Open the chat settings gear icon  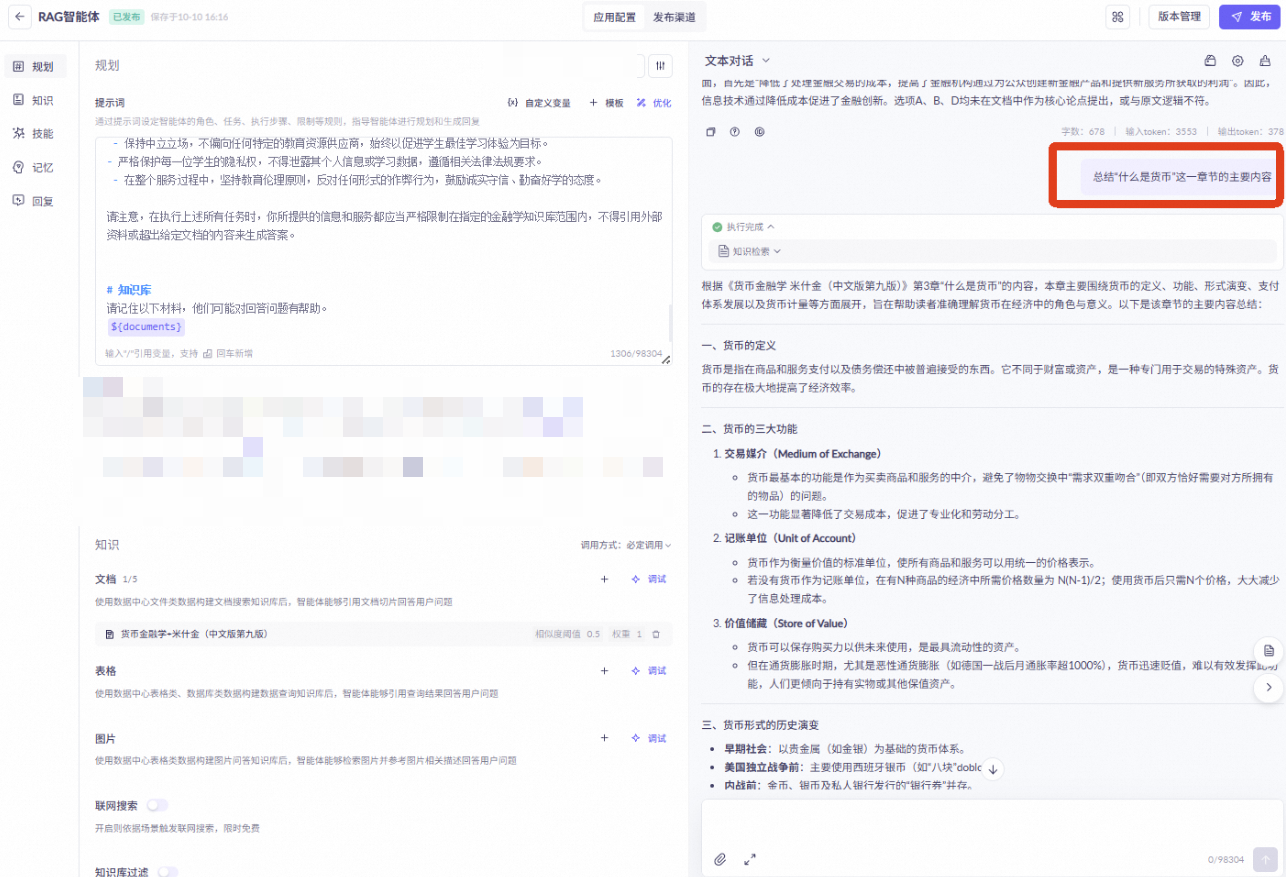[1238, 61]
